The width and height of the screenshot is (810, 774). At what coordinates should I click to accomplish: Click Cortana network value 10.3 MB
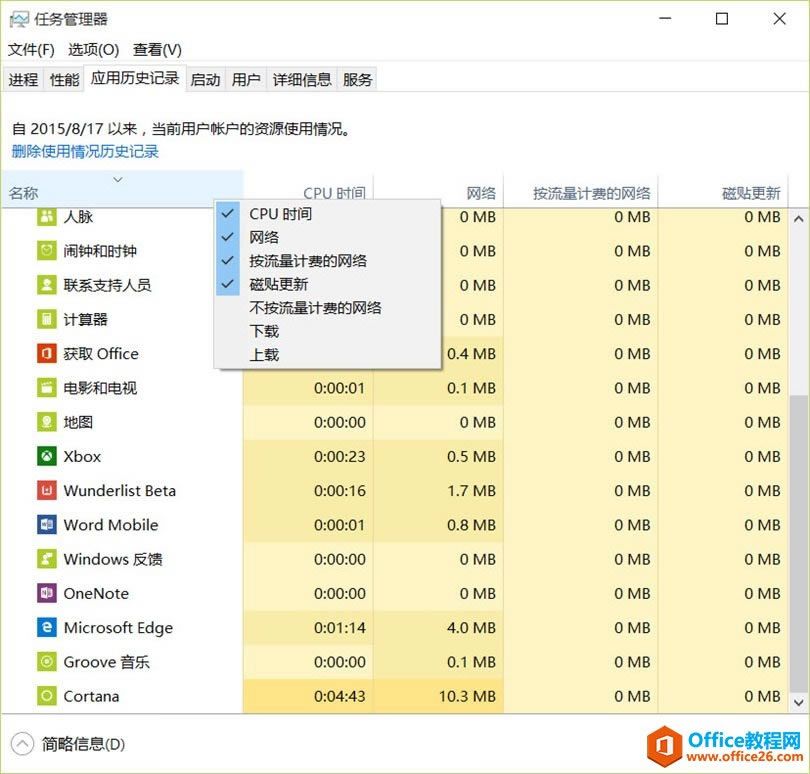(x=467, y=696)
